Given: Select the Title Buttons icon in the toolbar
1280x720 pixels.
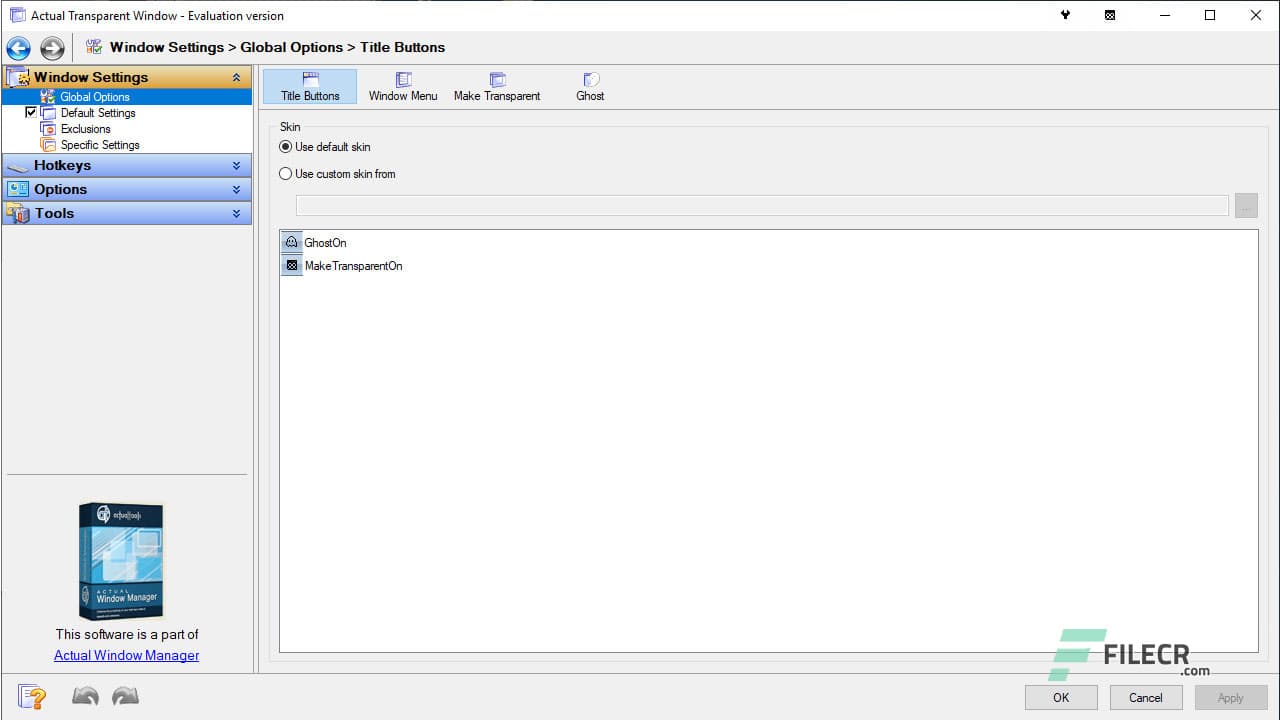Looking at the screenshot, I should click(x=310, y=85).
